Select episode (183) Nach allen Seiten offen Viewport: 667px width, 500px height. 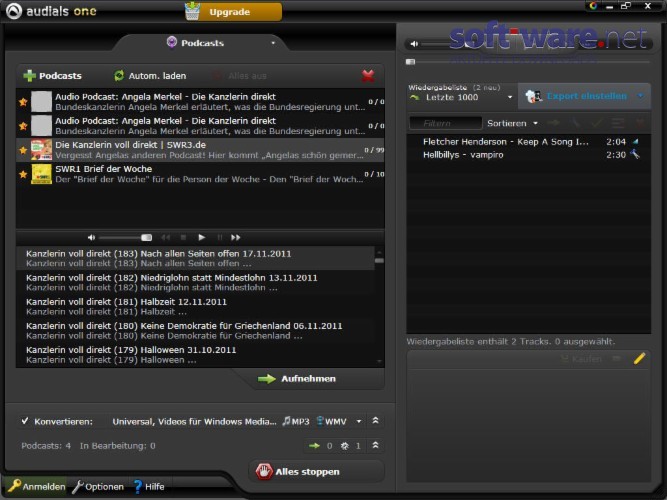click(195, 258)
